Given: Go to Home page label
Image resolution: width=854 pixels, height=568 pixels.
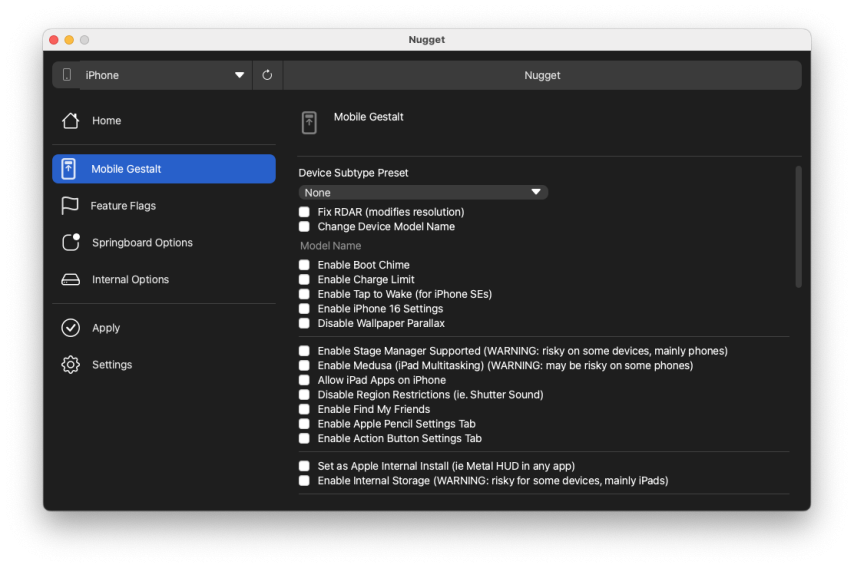Looking at the screenshot, I should 107,120.
